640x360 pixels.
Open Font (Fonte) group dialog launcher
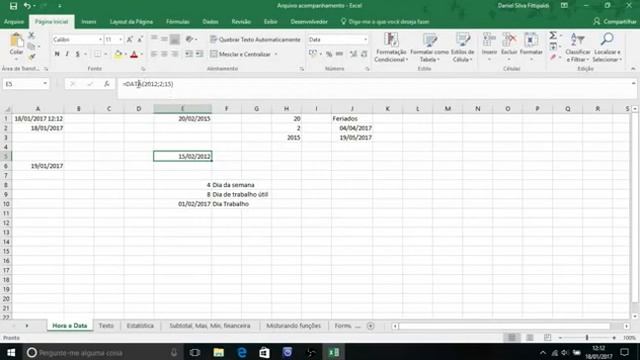(143, 69)
